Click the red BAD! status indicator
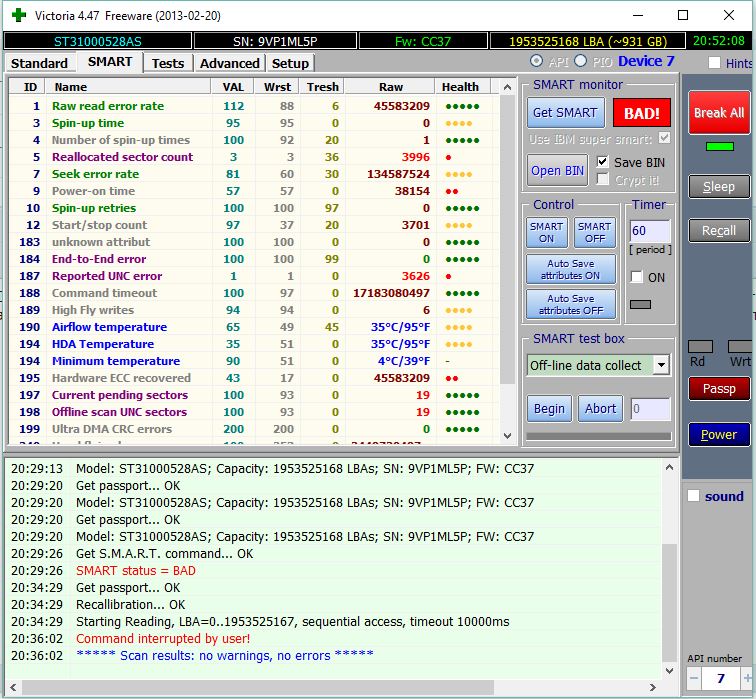Screen dimensions: 756x699 pos(641,113)
